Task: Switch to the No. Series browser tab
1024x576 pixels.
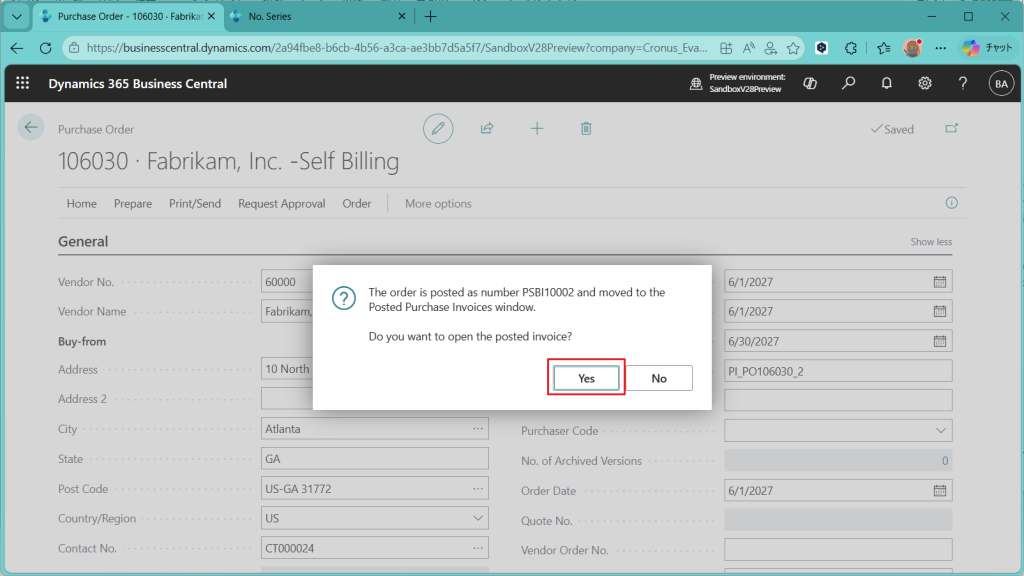Action: pos(318,17)
